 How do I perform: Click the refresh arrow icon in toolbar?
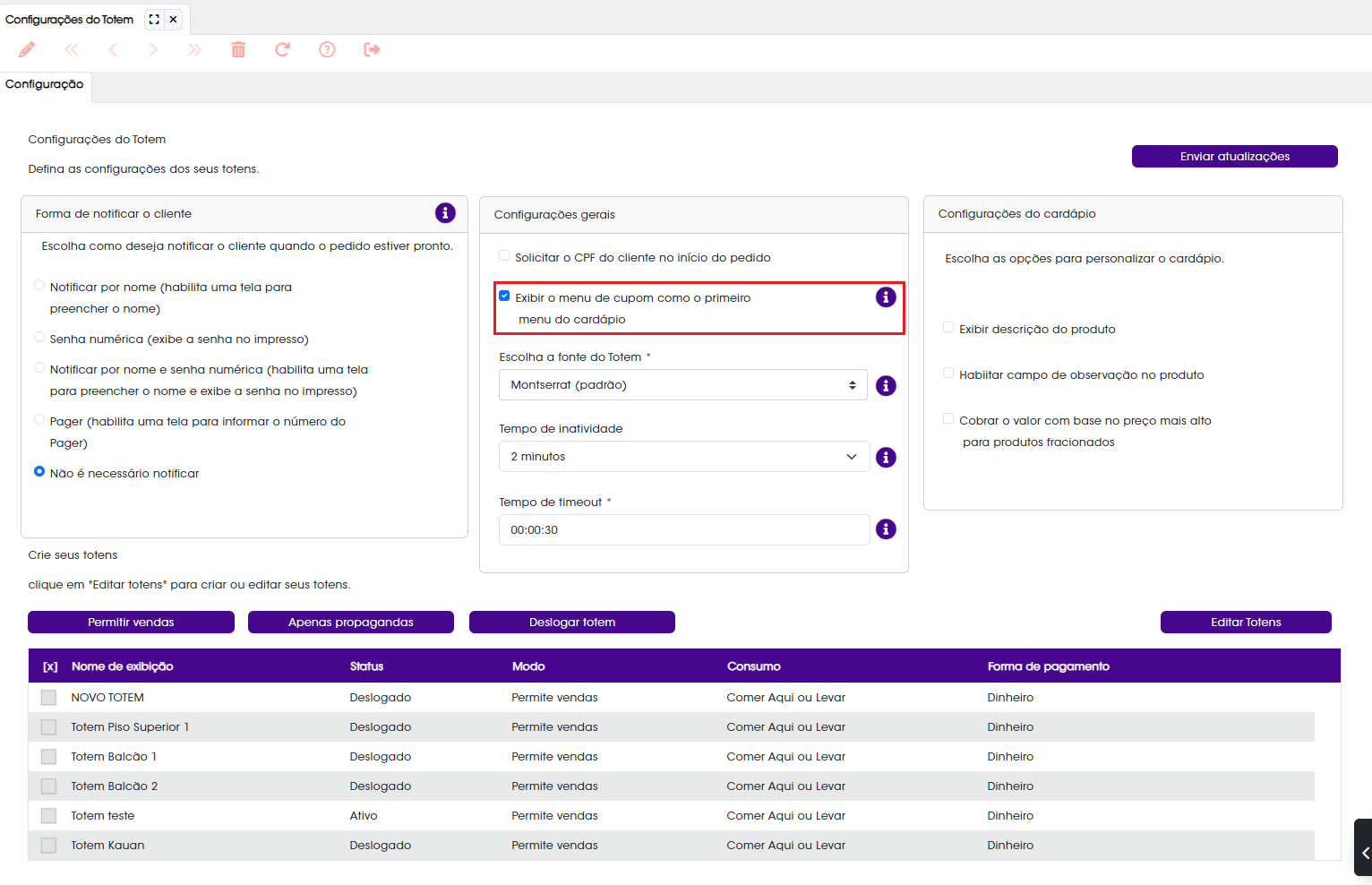pos(282,49)
